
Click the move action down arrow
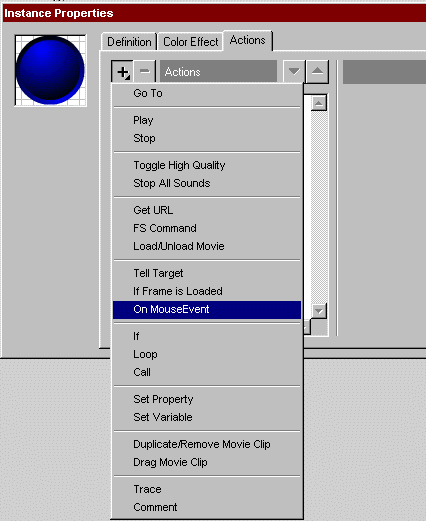pyautogui.click(x=294, y=71)
